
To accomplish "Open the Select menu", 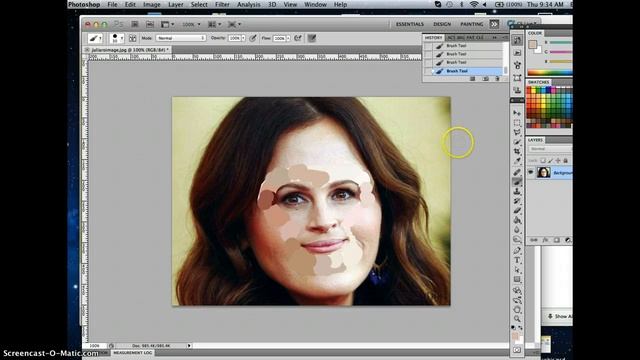I will click(199, 4).
